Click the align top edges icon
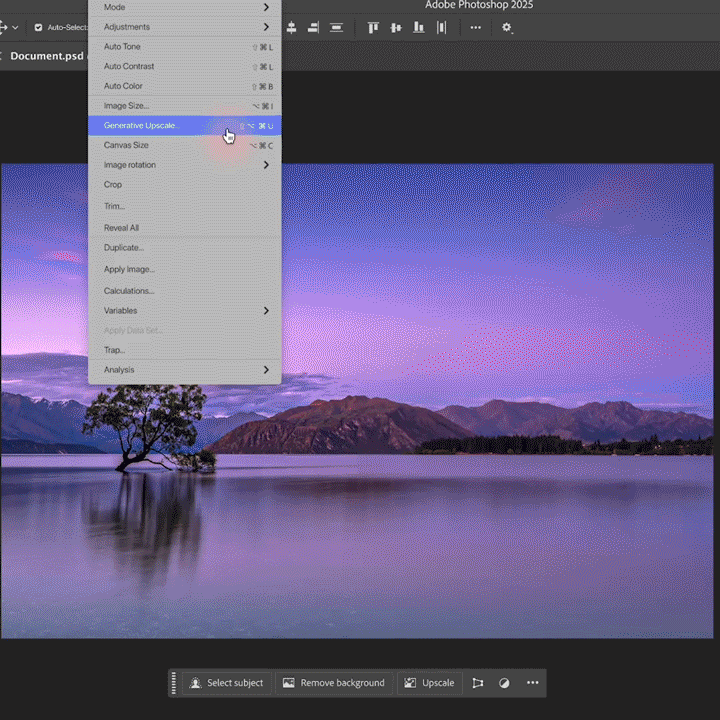This screenshot has width=720, height=720. coord(374,28)
